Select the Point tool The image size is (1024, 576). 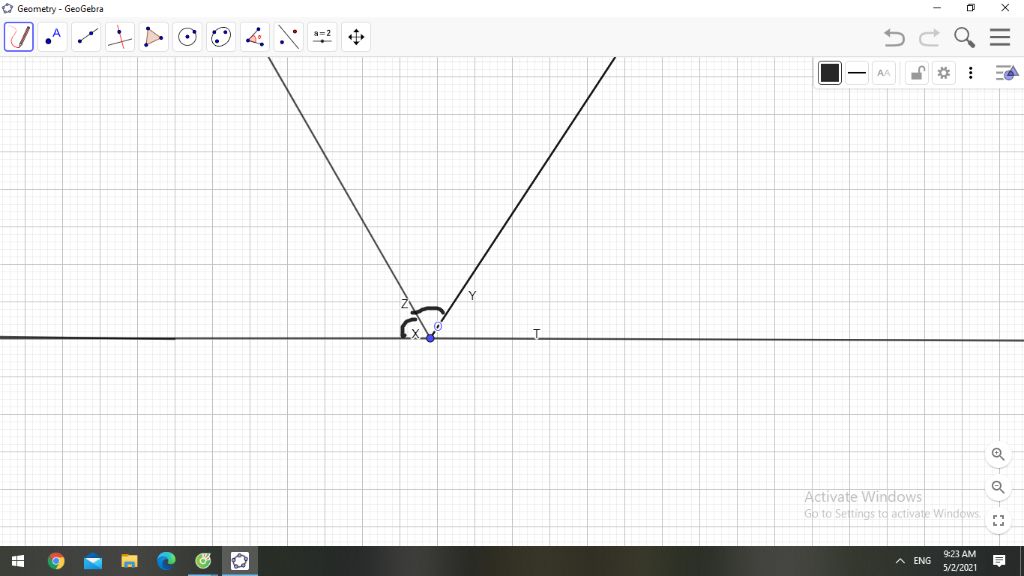[x=52, y=37]
